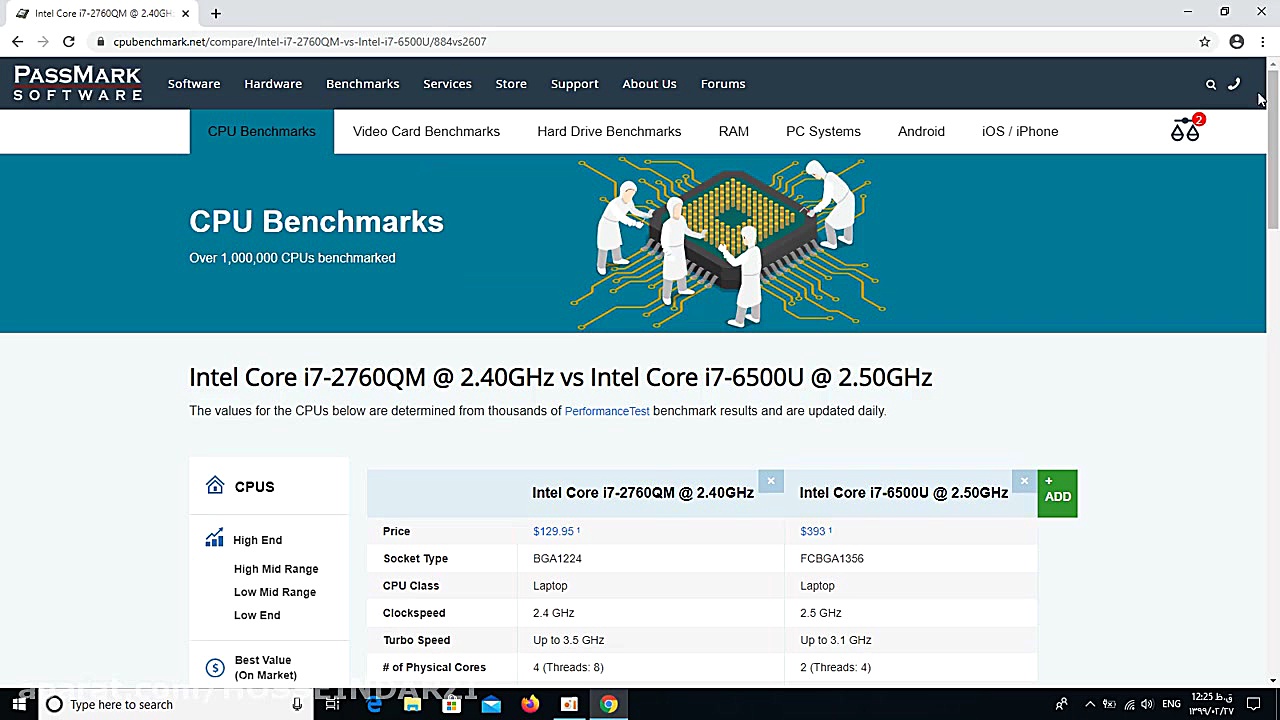Follow the PerformanceTest link
Viewport: 1280px width, 720px height.
coord(607,411)
